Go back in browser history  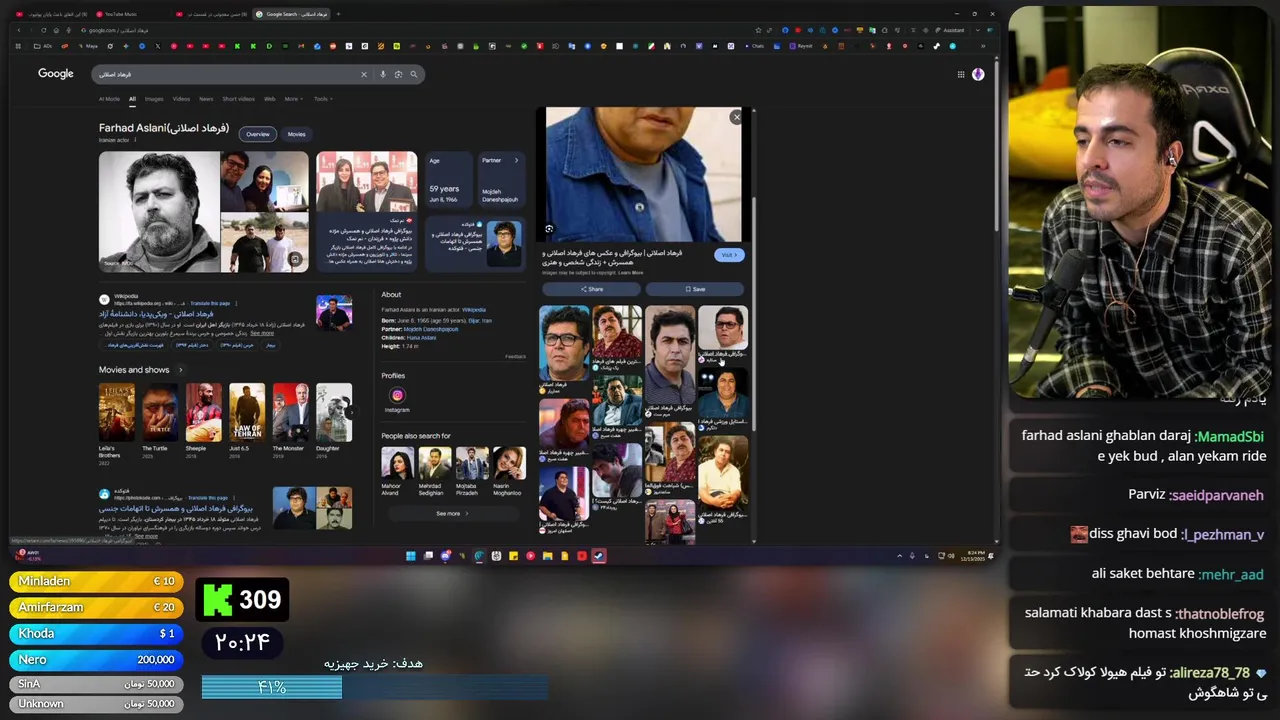(x=18, y=30)
